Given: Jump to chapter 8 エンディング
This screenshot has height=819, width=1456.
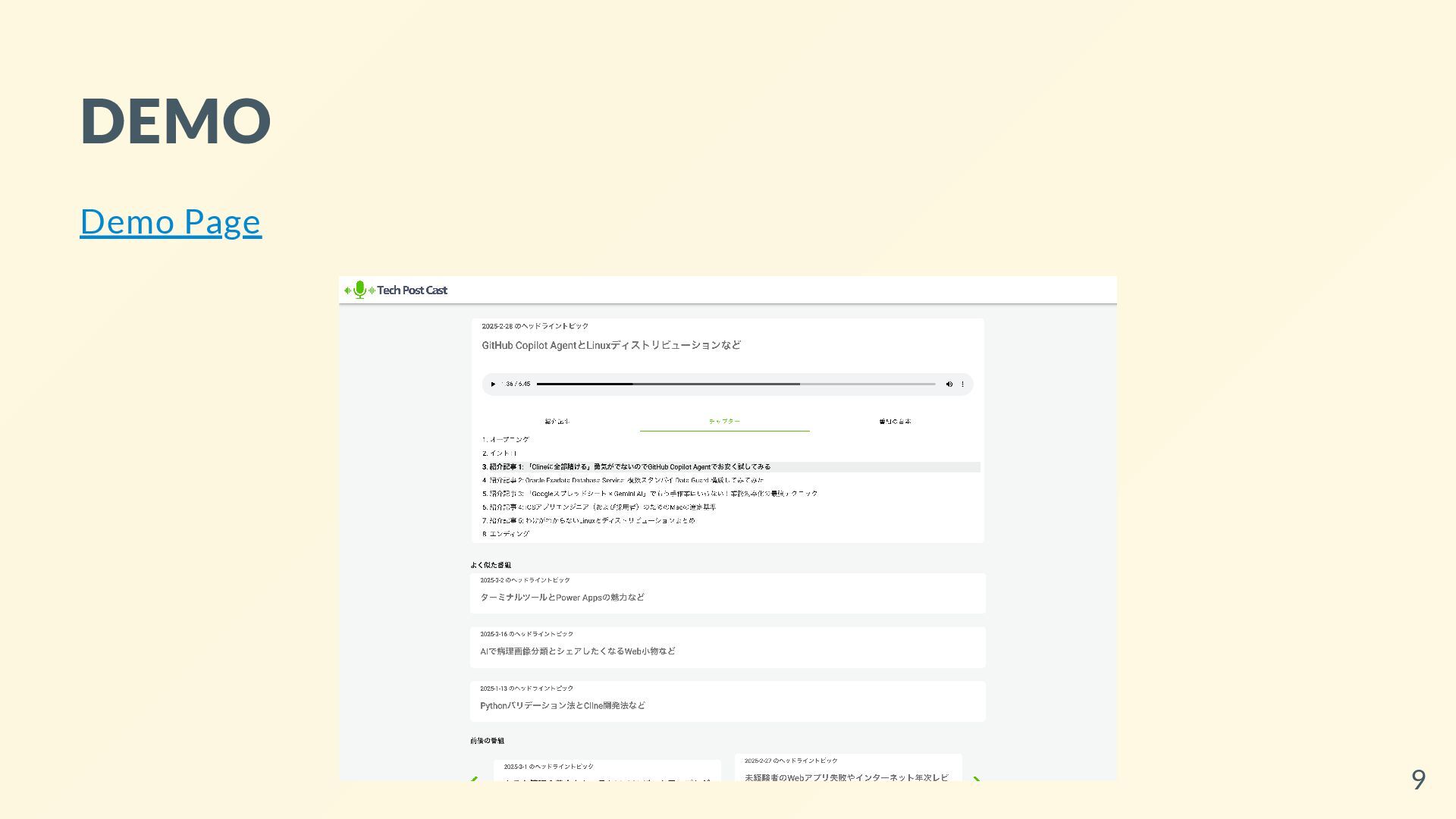Looking at the screenshot, I should click(506, 535).
